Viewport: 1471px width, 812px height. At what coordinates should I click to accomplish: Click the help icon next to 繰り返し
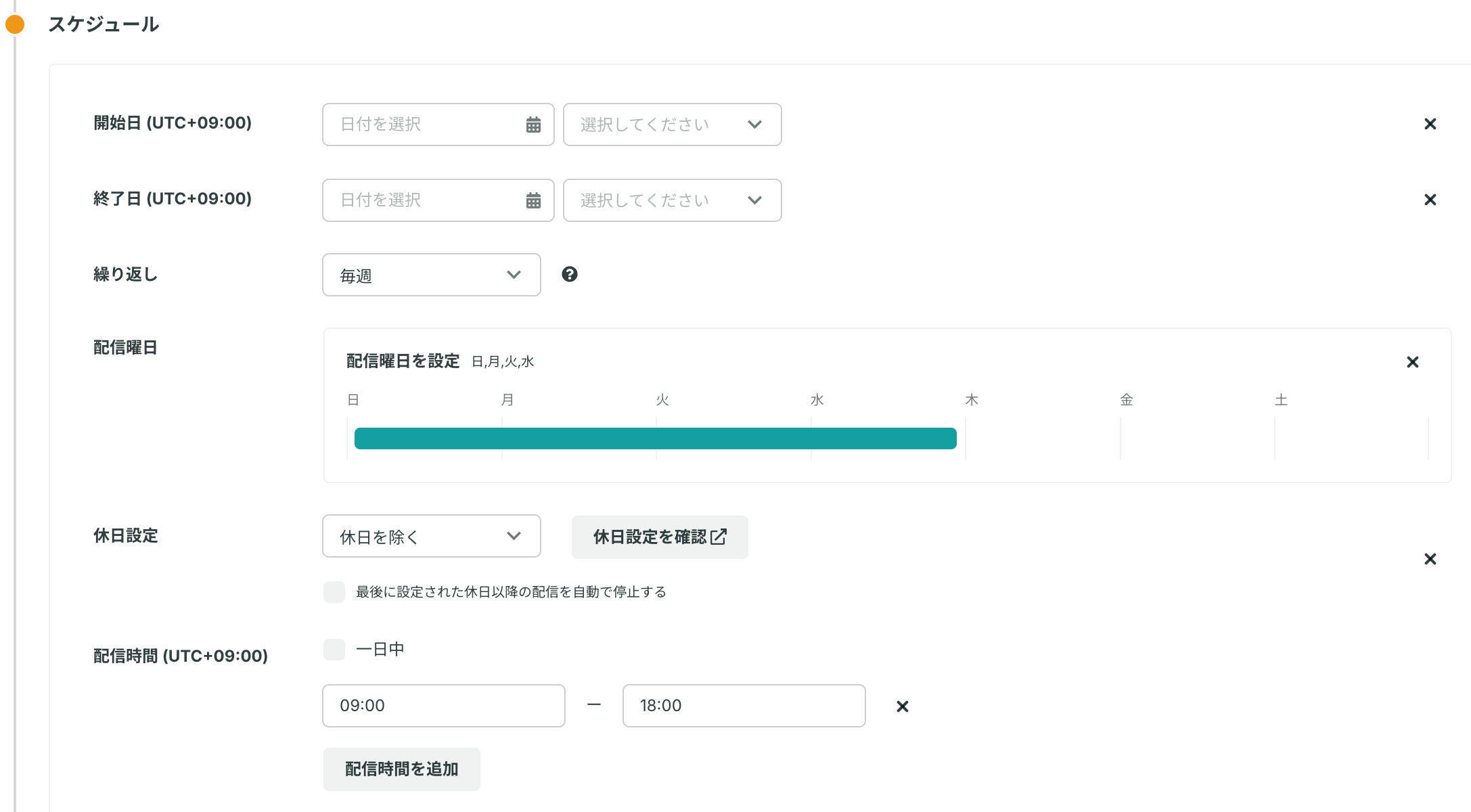[570, 274]
